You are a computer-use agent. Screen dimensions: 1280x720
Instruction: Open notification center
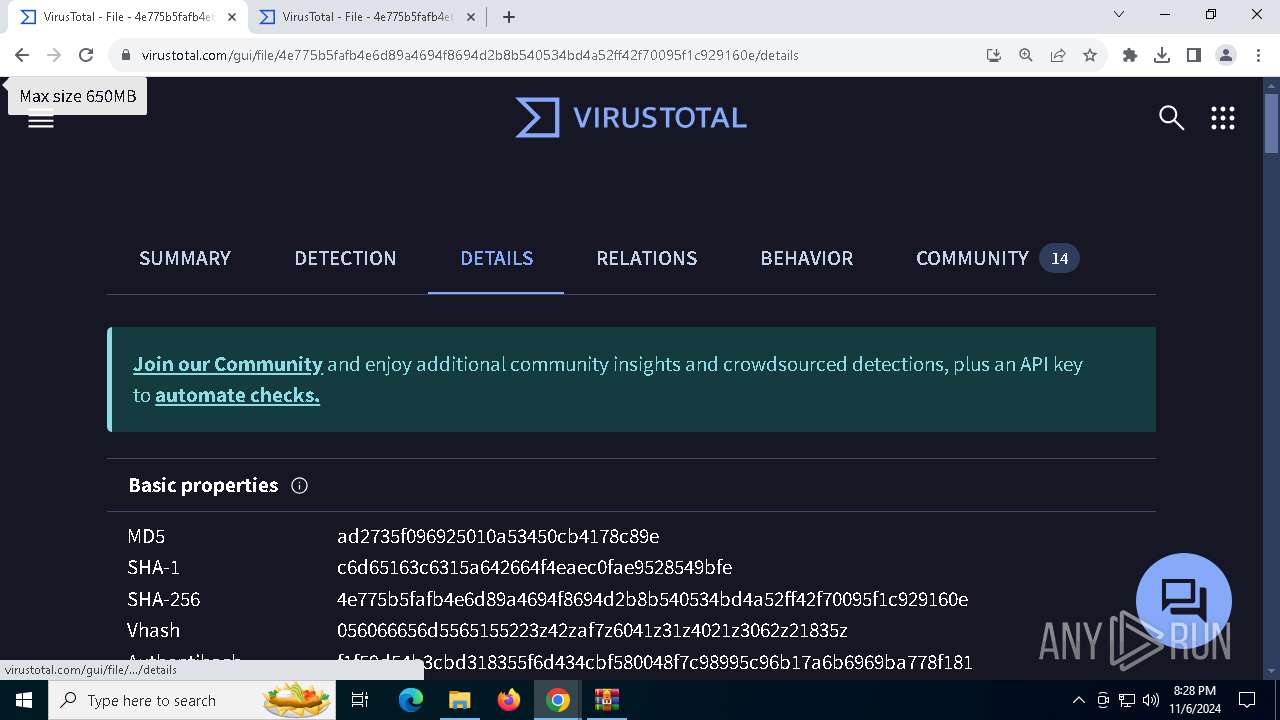click(1247, 700)
